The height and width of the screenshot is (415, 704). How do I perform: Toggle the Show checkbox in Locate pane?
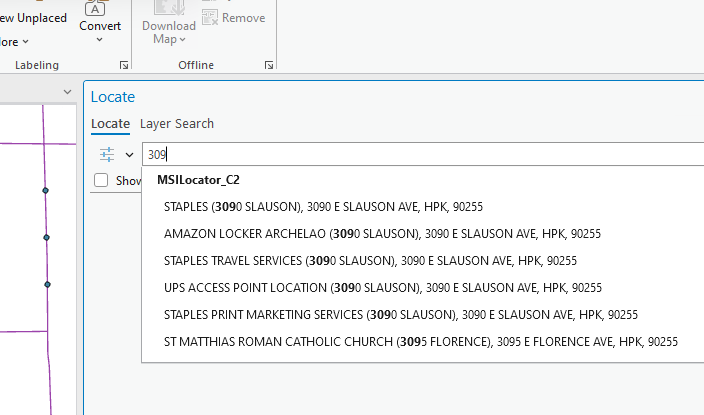(101, 180)
